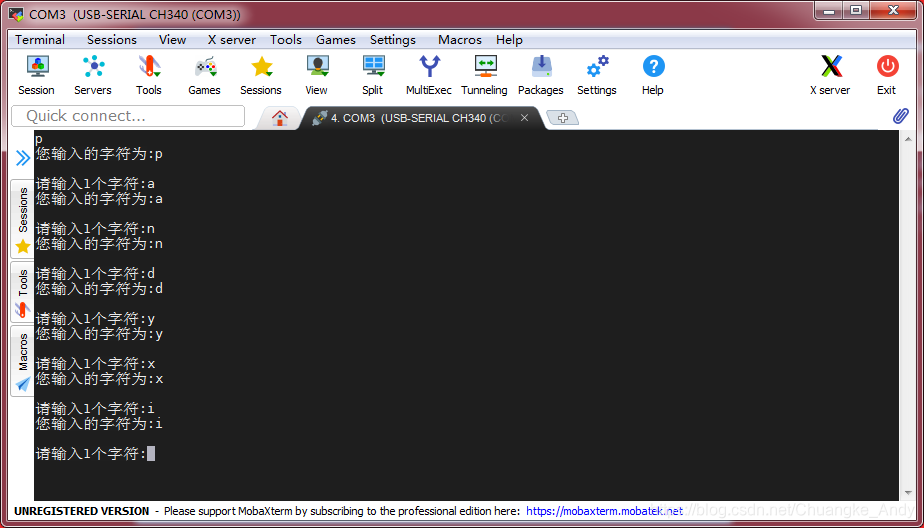Open the Sessions menu in menu bar
924x528 pixels.
coord(112,39)
